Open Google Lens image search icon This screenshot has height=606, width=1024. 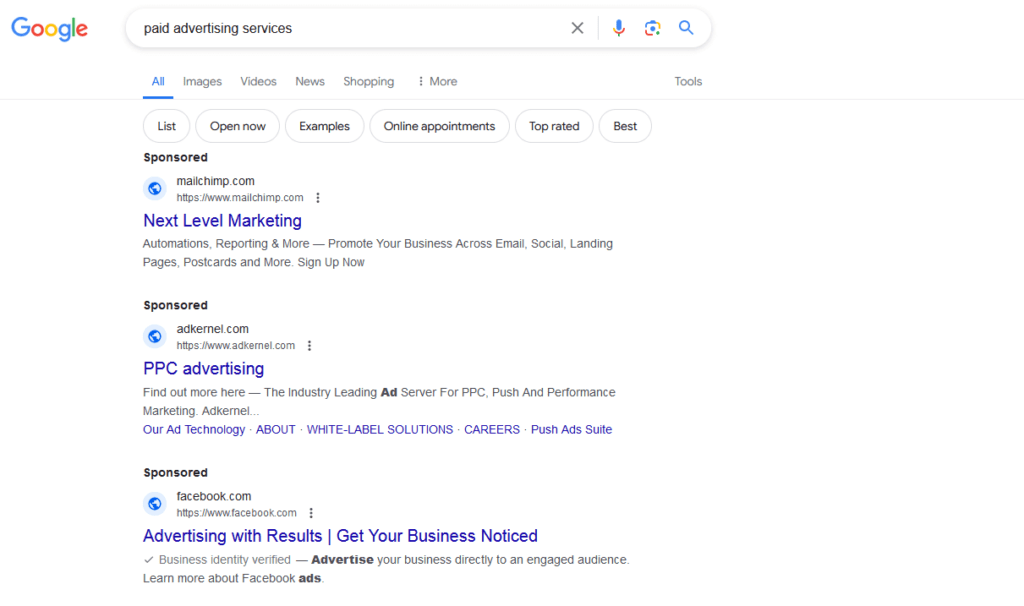click(x=652, y=28)
